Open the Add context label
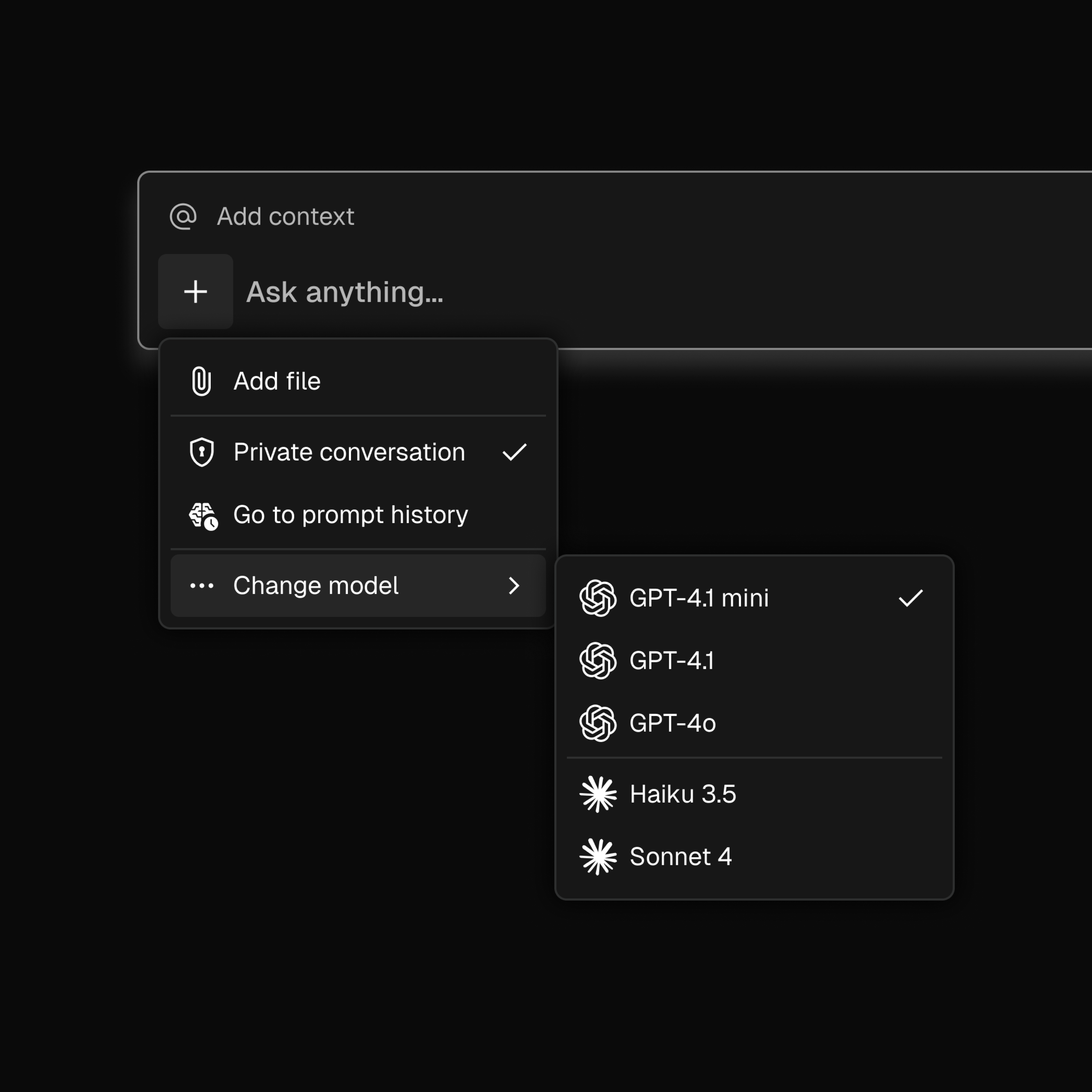Screen dimensions: 1092x1092 point(285,217)
